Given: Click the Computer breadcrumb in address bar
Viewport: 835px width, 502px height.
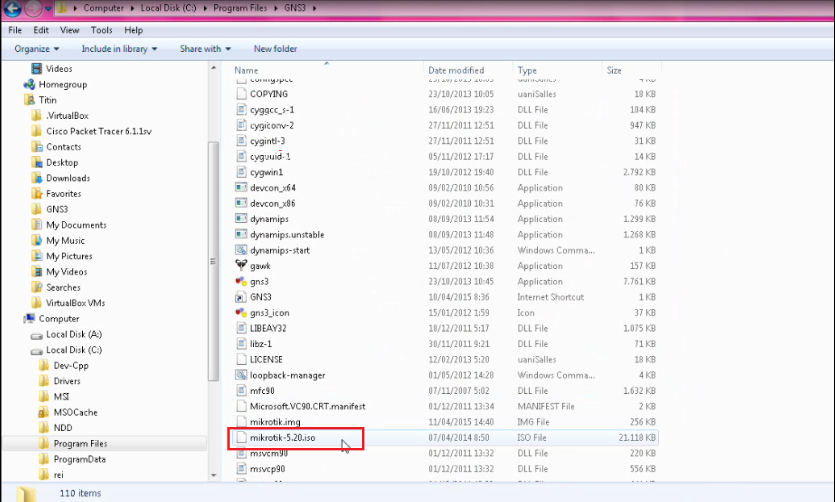Looking at the screenshot, I should point(103,8).
